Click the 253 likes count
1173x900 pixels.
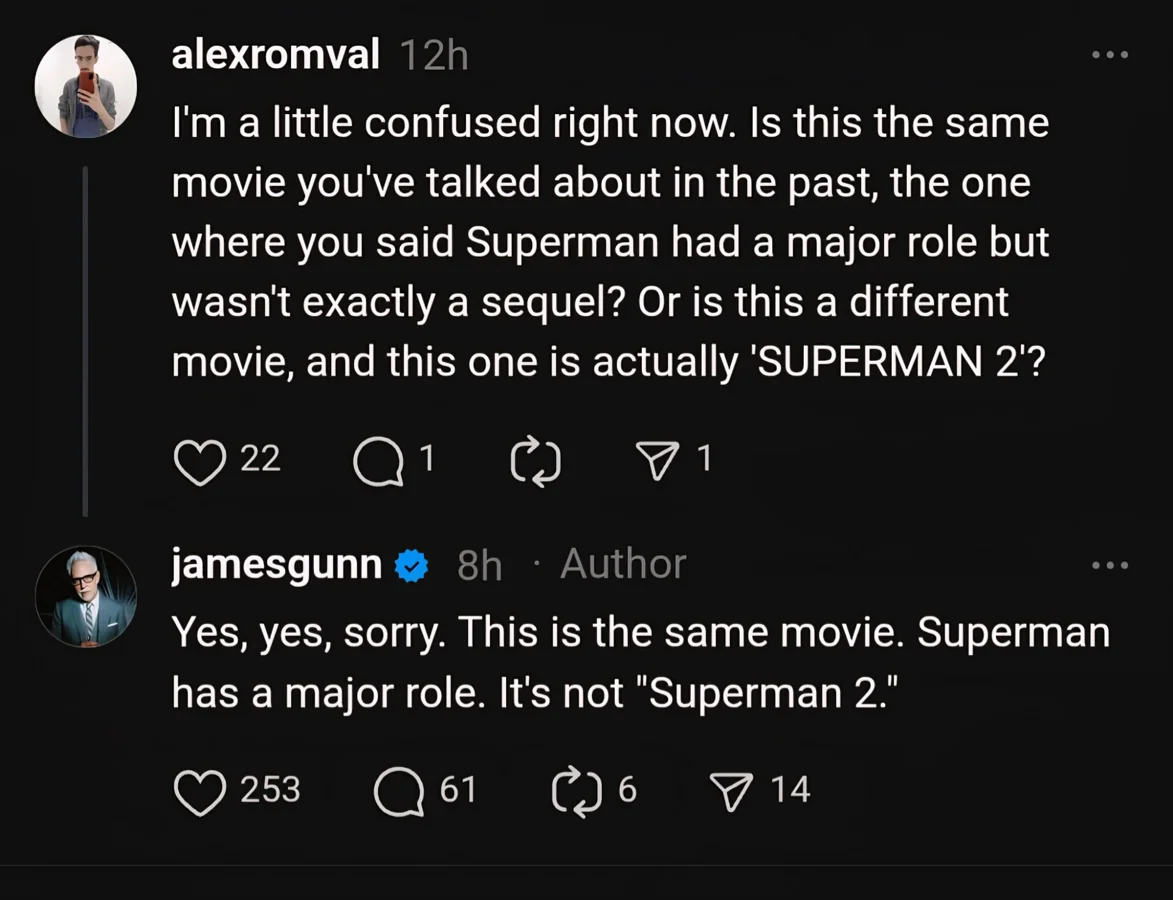tap(270, 790)
